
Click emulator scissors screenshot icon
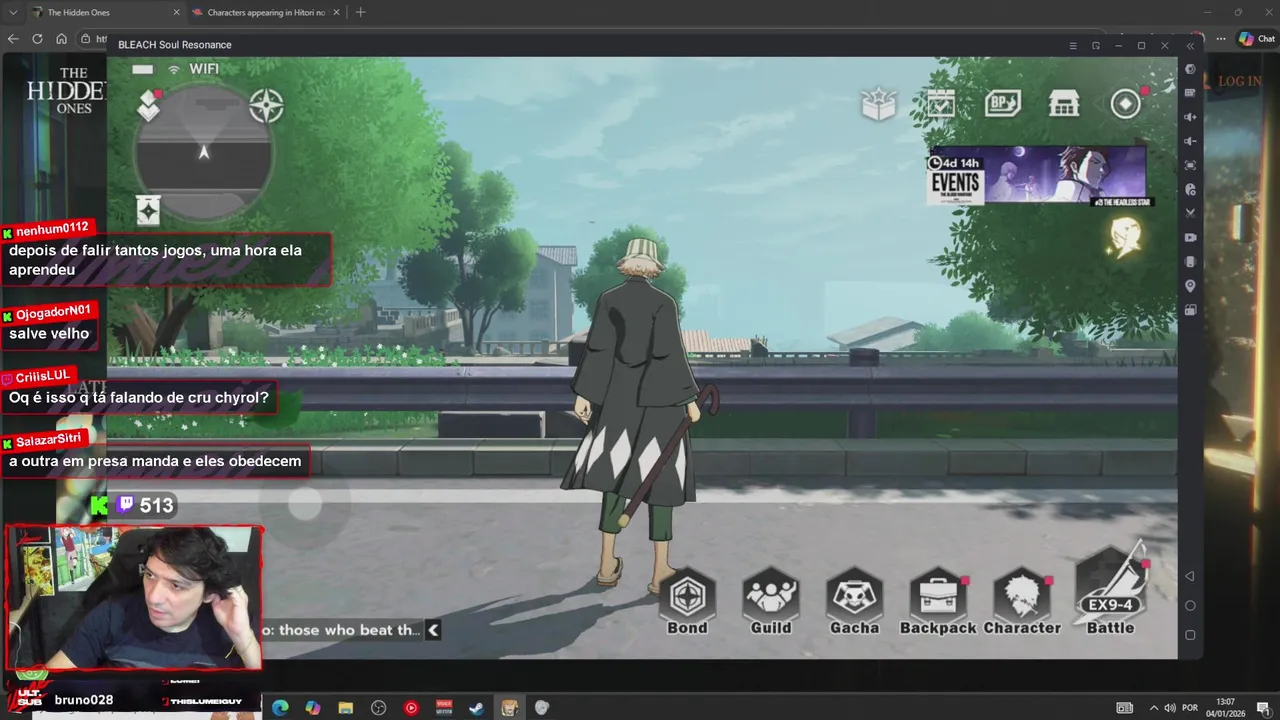coord(1190,213)
